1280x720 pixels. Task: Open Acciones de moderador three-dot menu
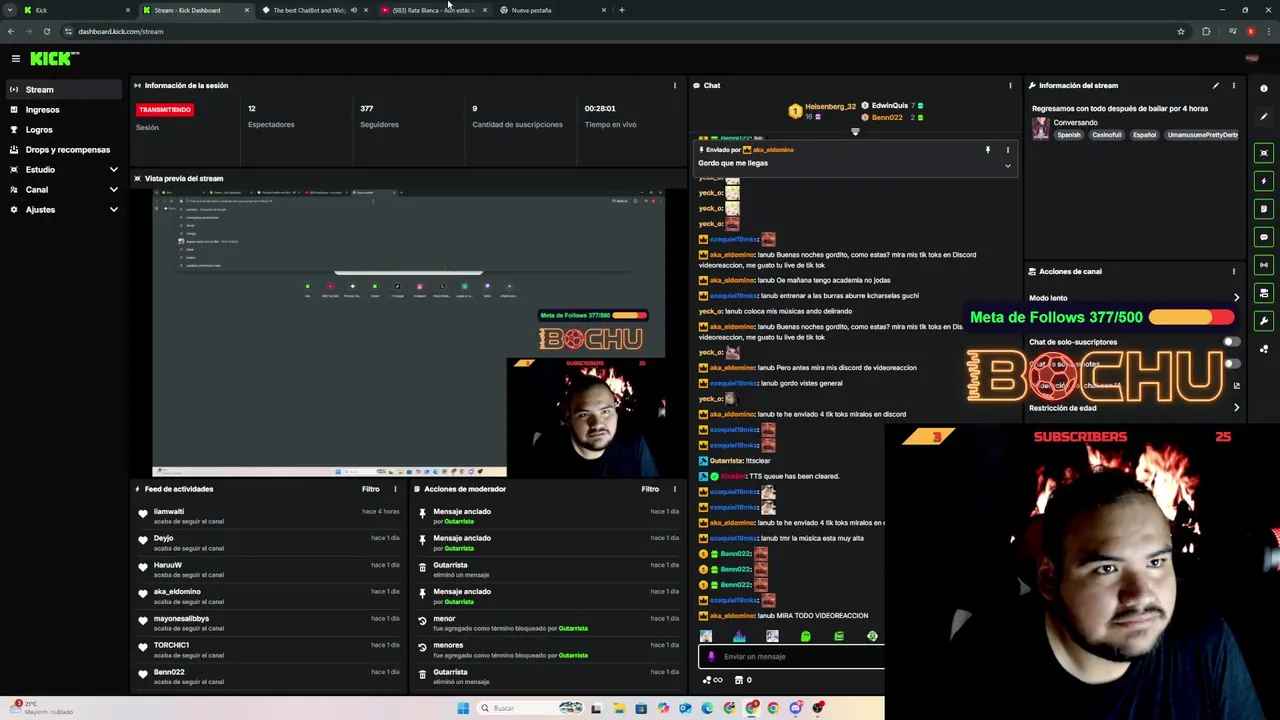tap(674, 489)
